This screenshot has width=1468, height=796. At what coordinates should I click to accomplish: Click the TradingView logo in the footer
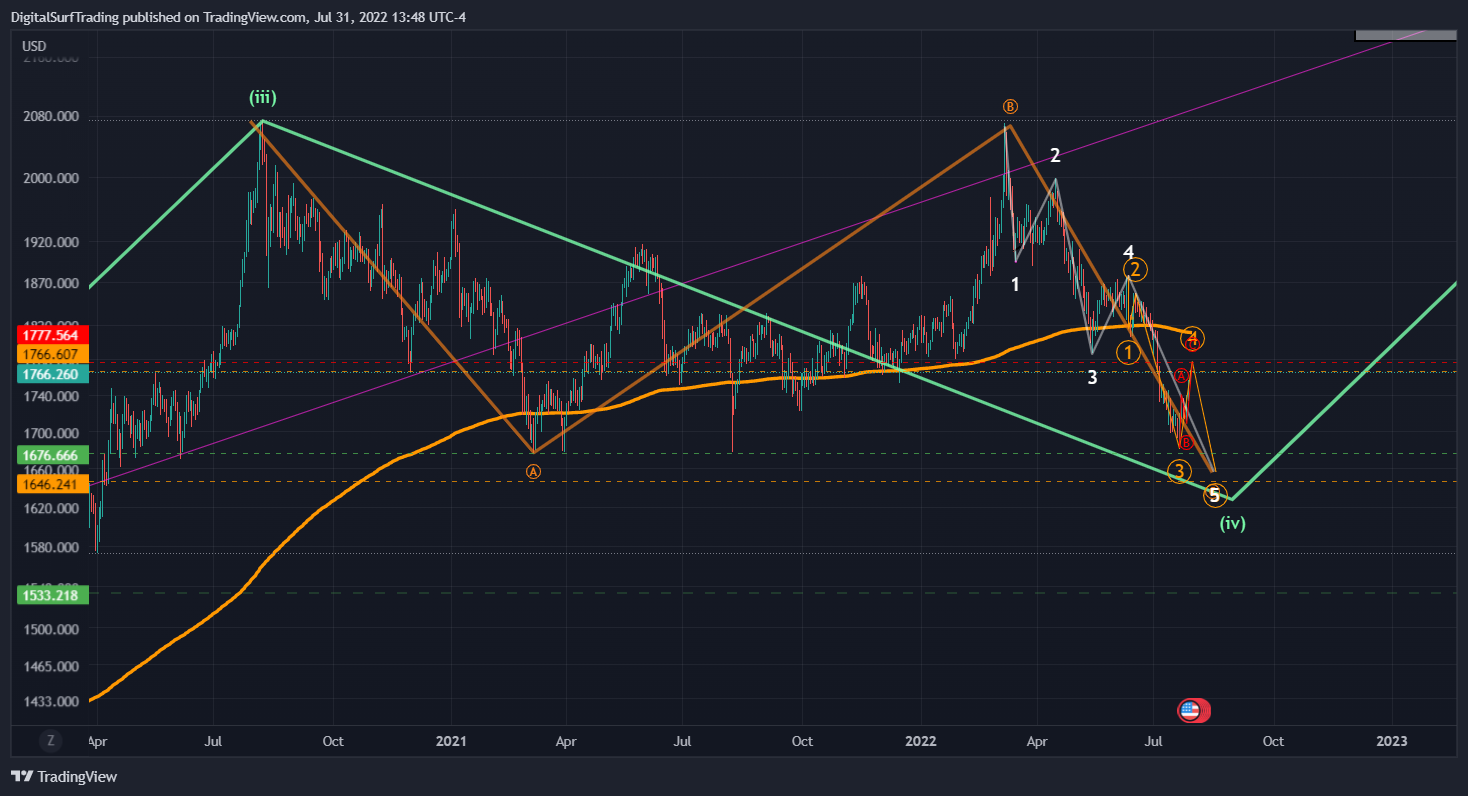click(x=64, y=776)
